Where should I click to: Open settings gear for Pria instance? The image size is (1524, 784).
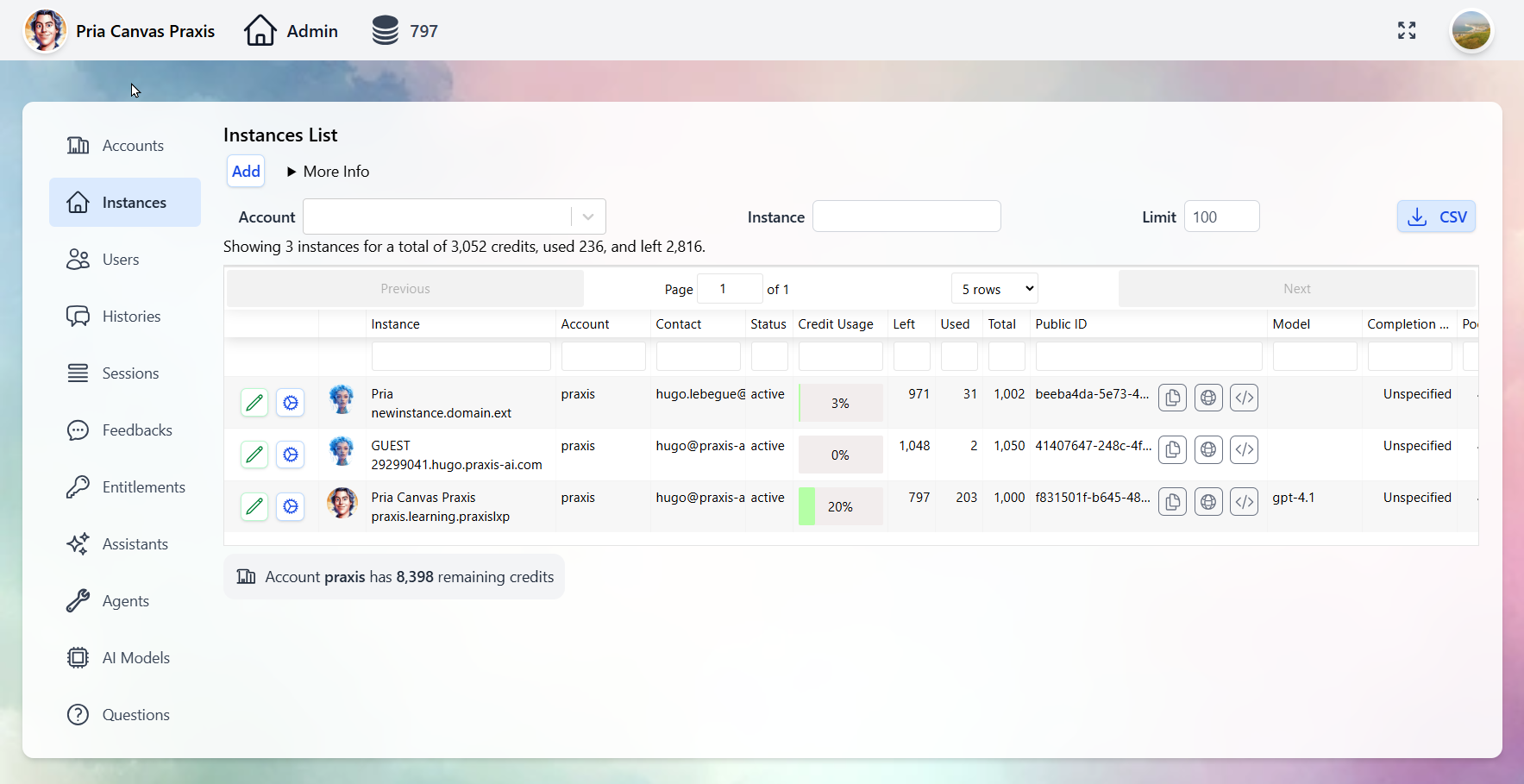click(x=291, y=403)
